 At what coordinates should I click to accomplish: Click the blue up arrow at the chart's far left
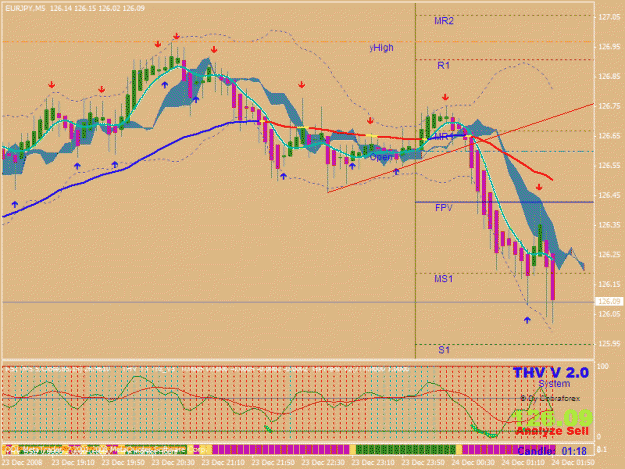tap(15, 204)
